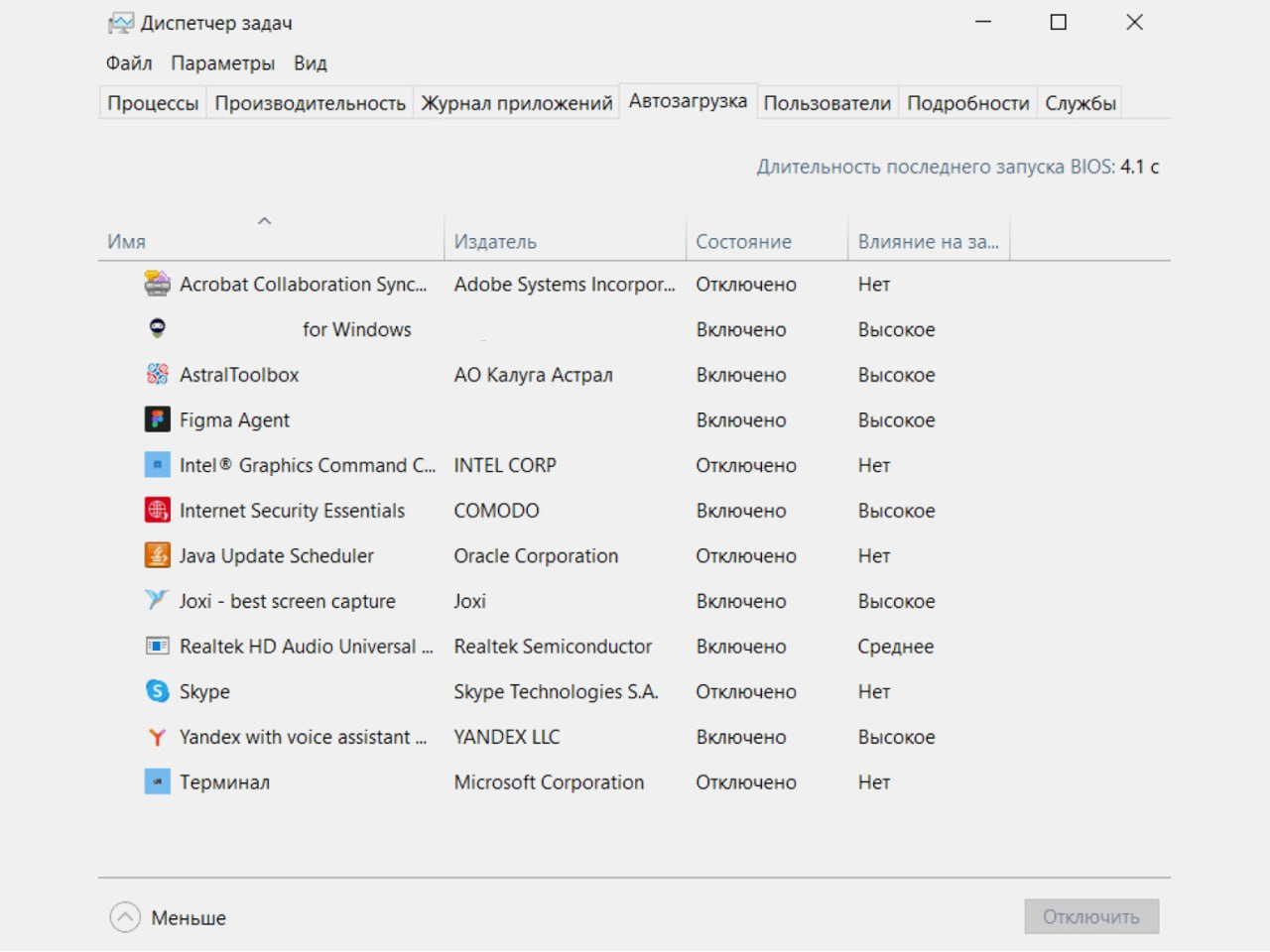Screen dimensions: 1270x952
Task: Open the Подробности tab
Action: click(x=968, y=103)
